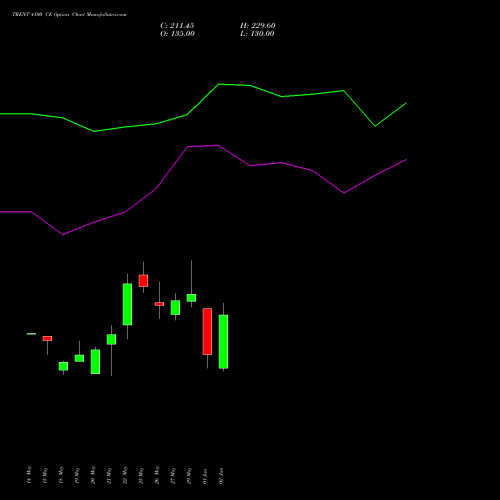Click the open value O: 135.00
The width and height of the screenshot is (500, 500).
177,34
